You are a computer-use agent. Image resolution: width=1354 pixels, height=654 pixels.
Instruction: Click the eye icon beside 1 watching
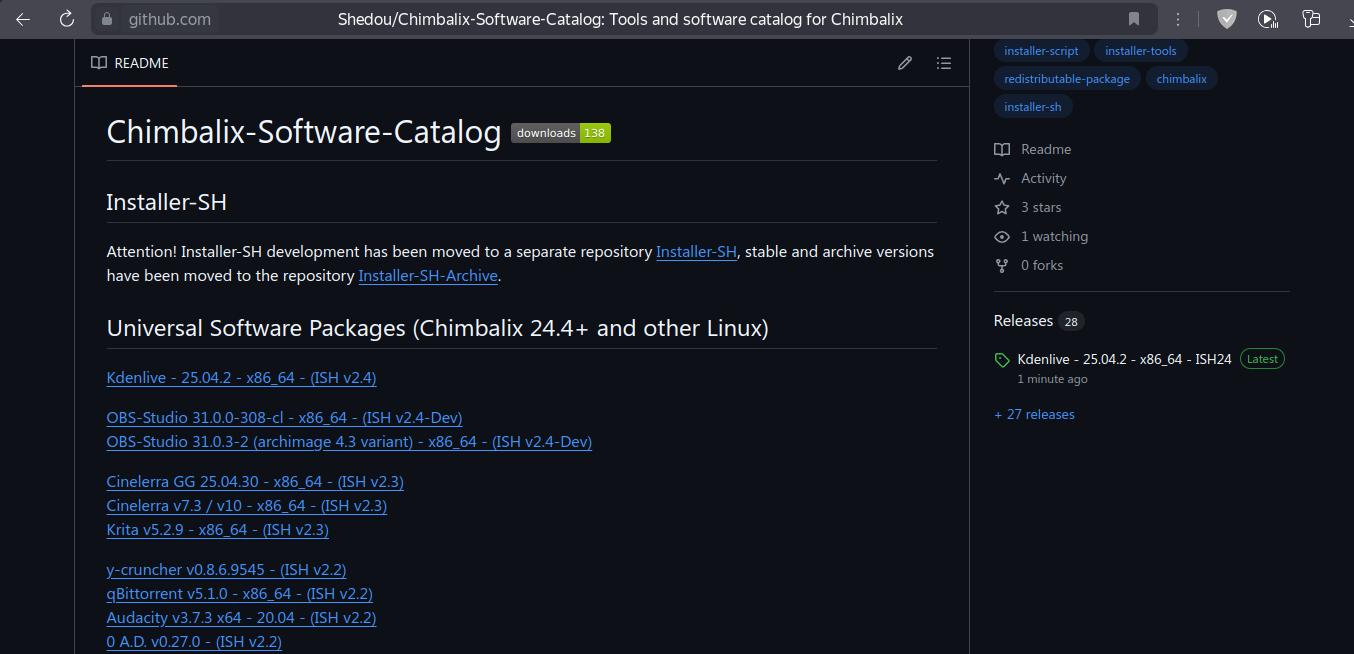(1002, 236)
